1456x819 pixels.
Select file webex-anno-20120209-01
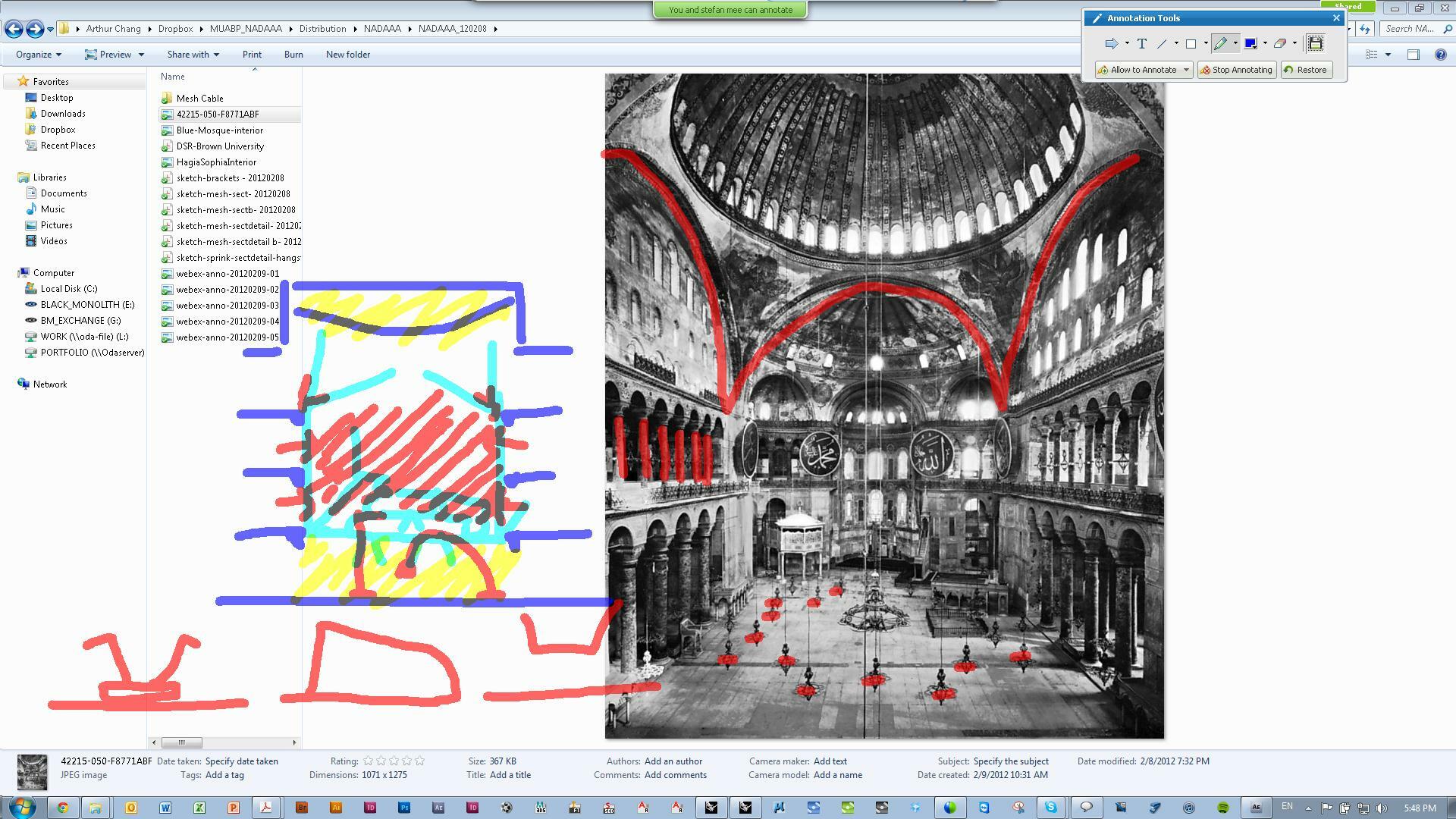pos(227,274)
